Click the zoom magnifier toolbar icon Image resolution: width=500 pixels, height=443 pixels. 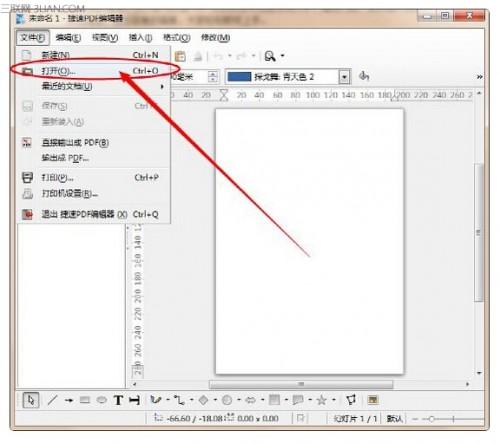(270, 56)
